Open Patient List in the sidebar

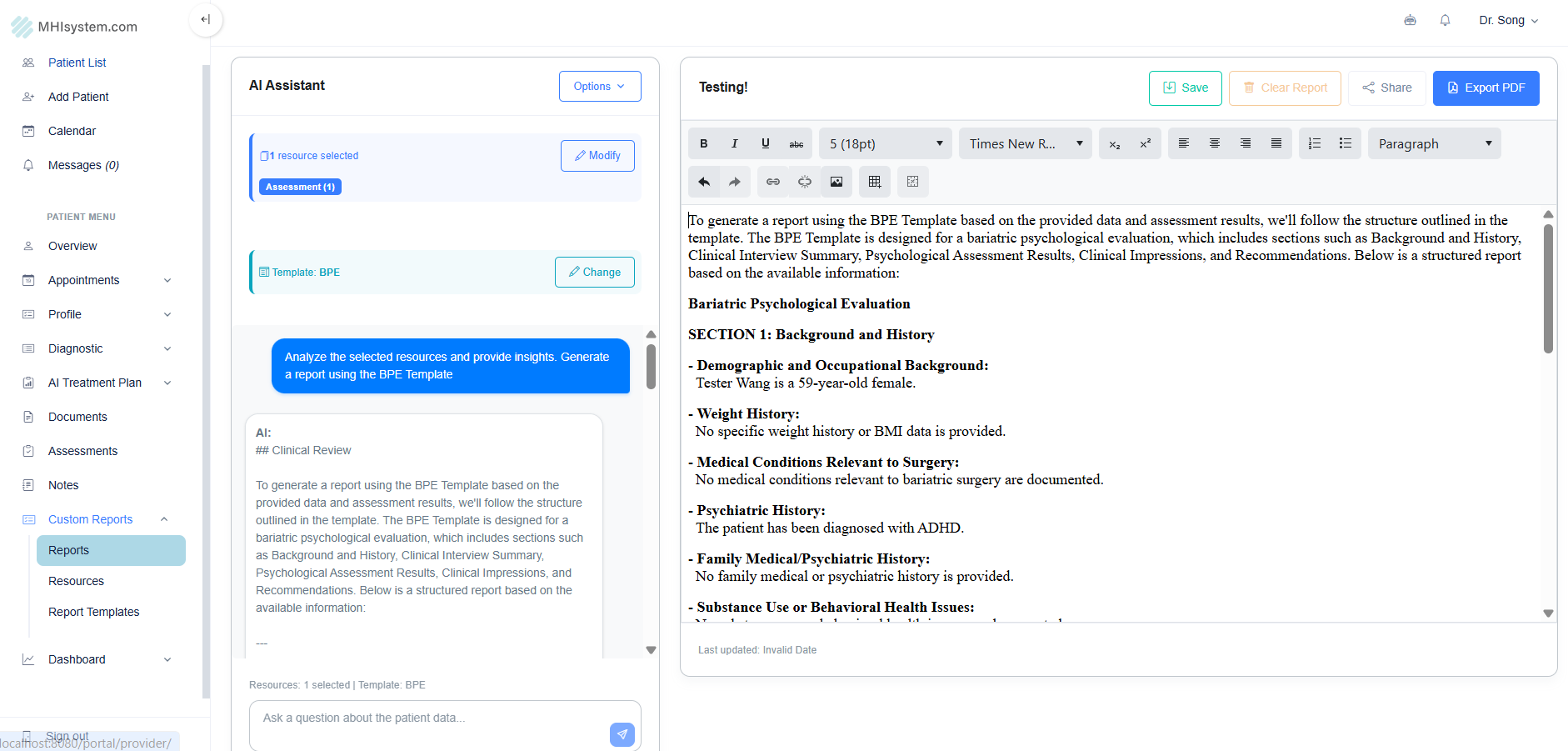[x=77, y=63]
